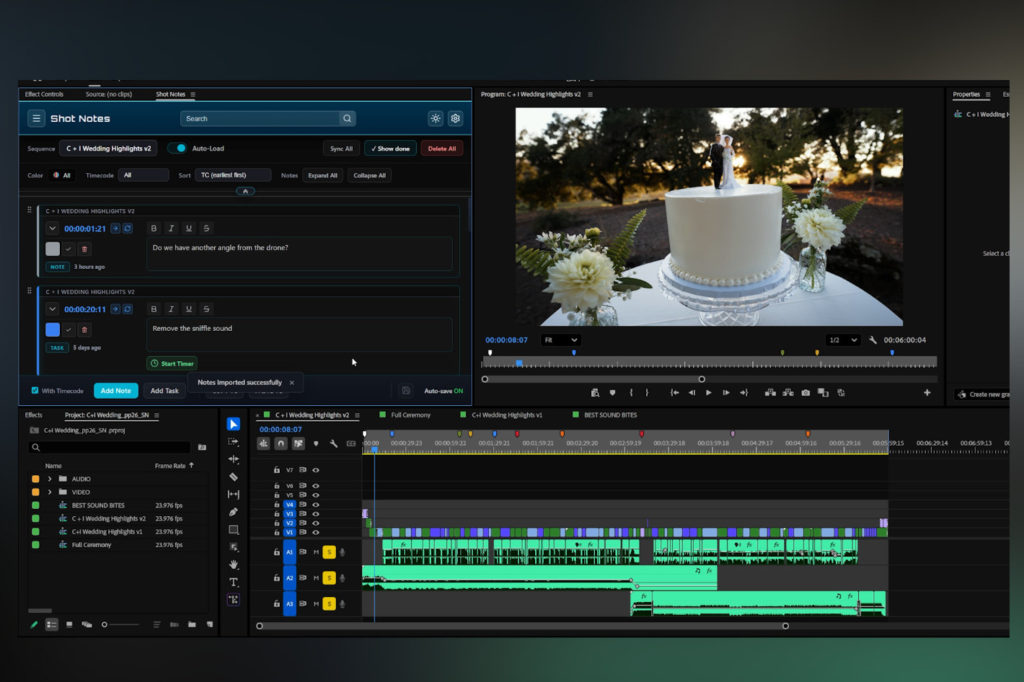
Task: Select the Ripple Edit tool
Action: pyautogui.click(x=233, y=459)
